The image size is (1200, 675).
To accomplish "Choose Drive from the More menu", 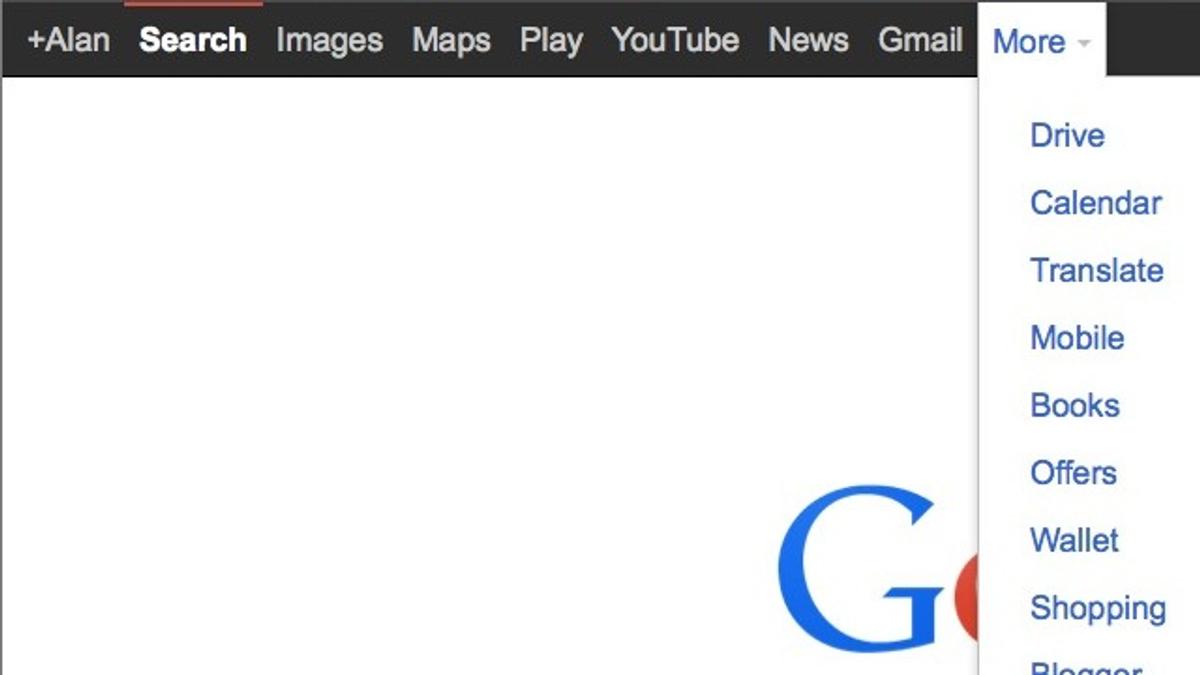I will 1067,135.
